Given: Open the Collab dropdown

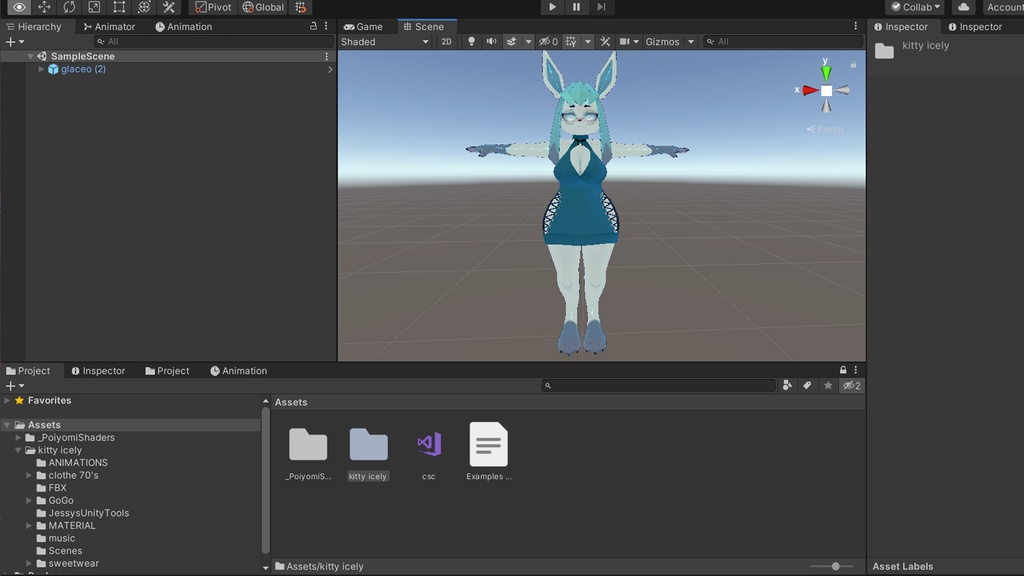Looking at the screenshot, I should (x=914, y=7).
